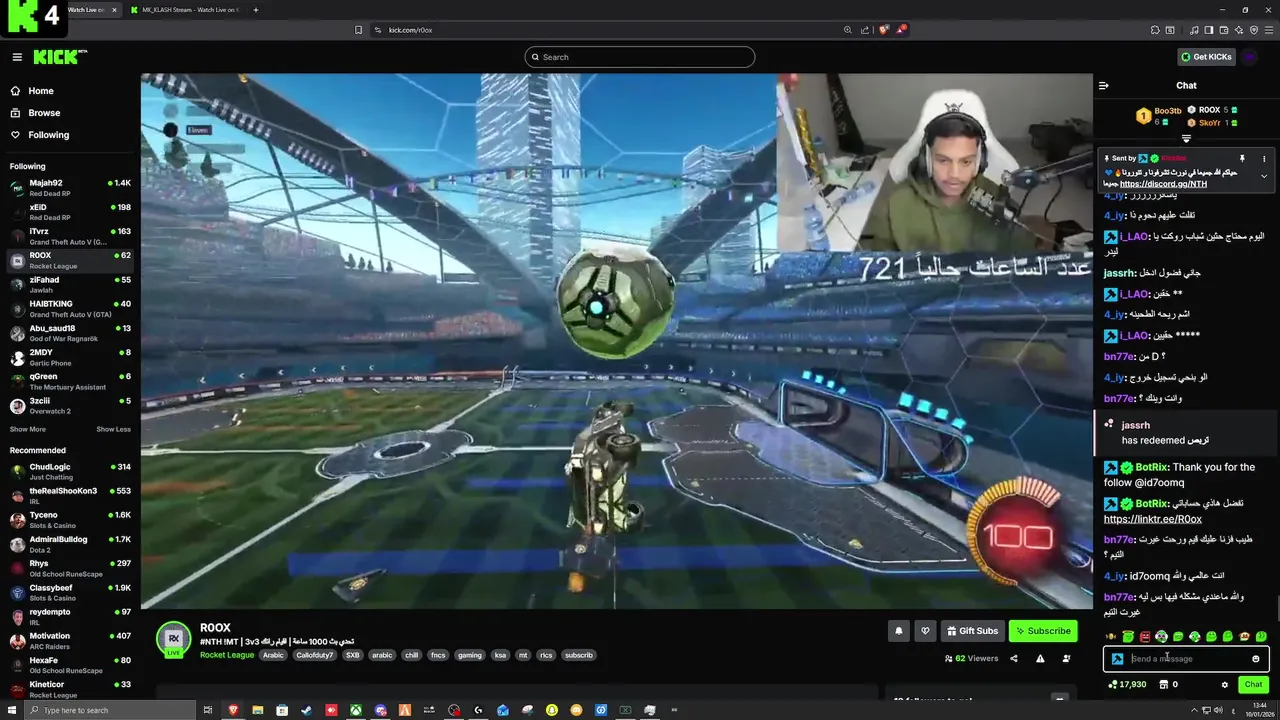The width and height of the screenshot is (1280, 720).
Task: Click Show More under Following
Action: point(28,429)
